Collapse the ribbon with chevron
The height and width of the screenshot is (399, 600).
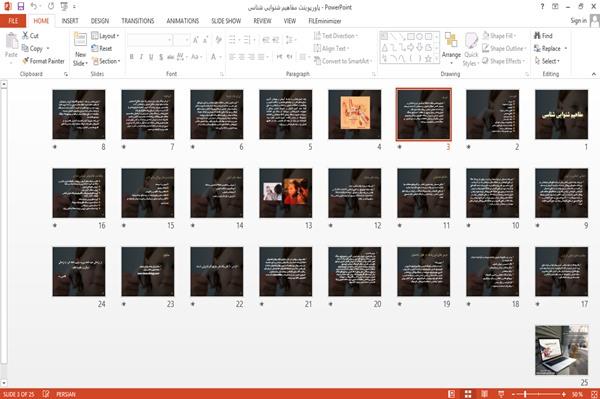594,74
